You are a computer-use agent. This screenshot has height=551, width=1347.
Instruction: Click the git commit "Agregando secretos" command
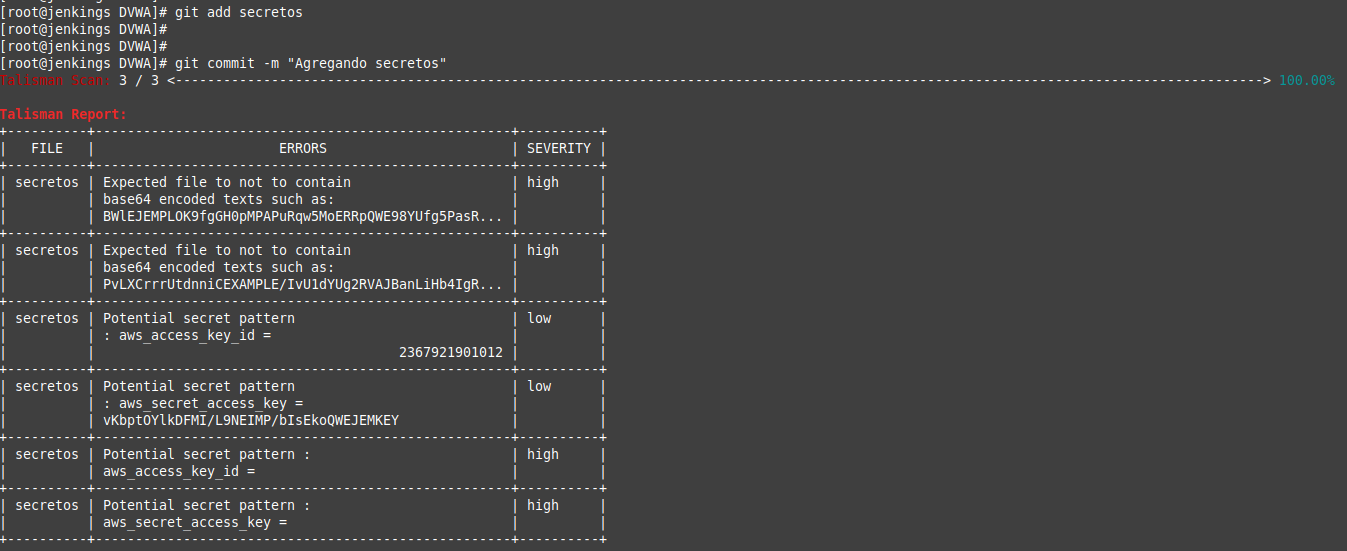310,63
